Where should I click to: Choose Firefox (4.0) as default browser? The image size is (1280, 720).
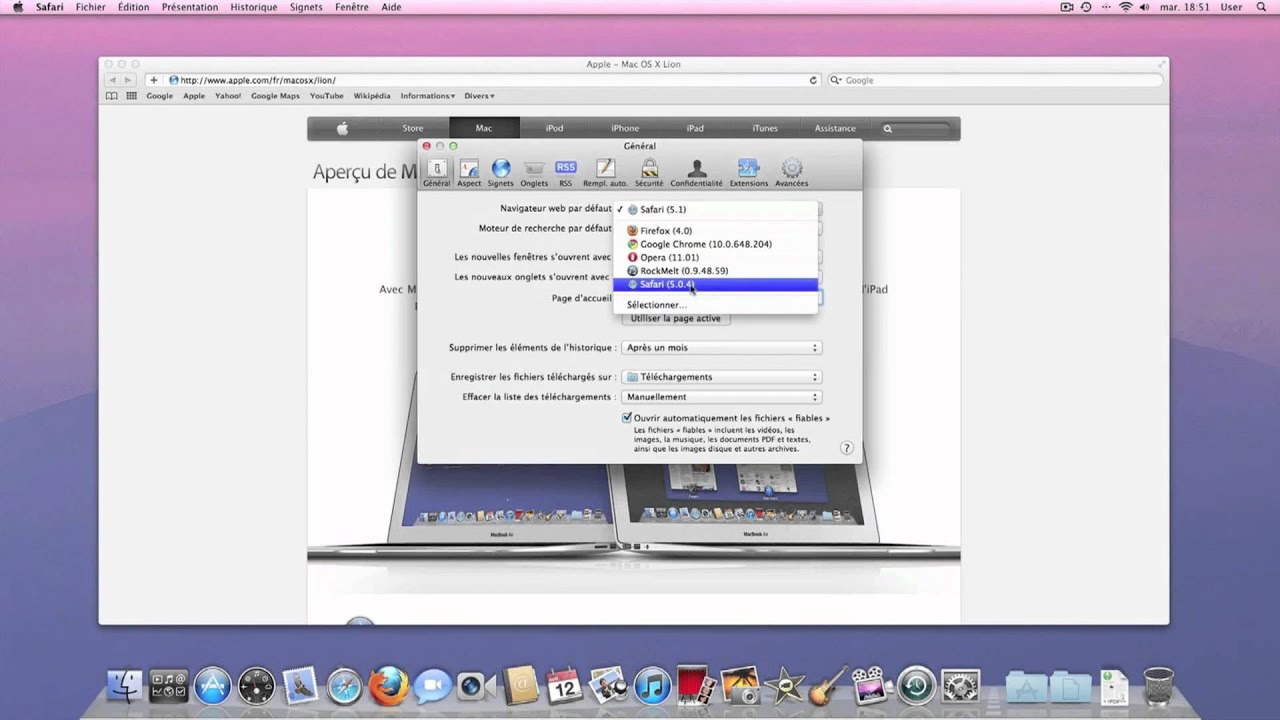(x=715, y=231)
